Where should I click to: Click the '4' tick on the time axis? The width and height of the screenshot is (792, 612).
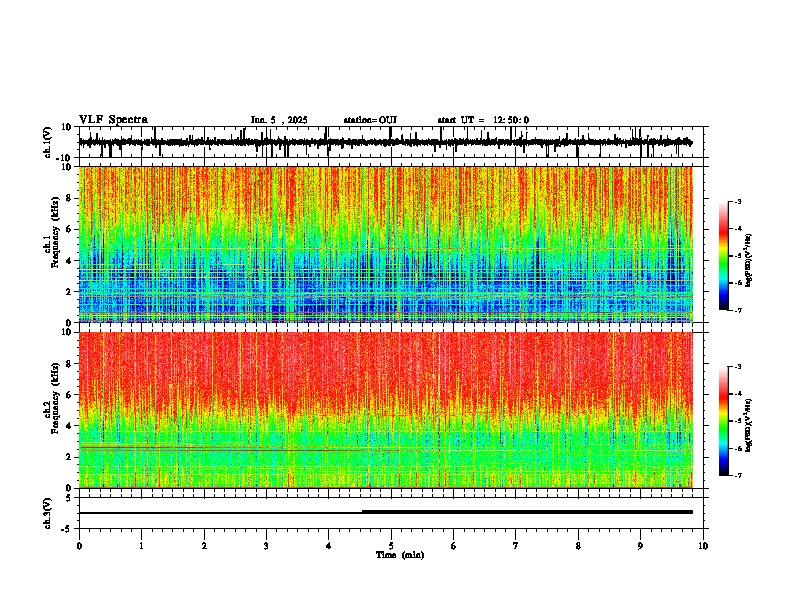pos(329,546)
